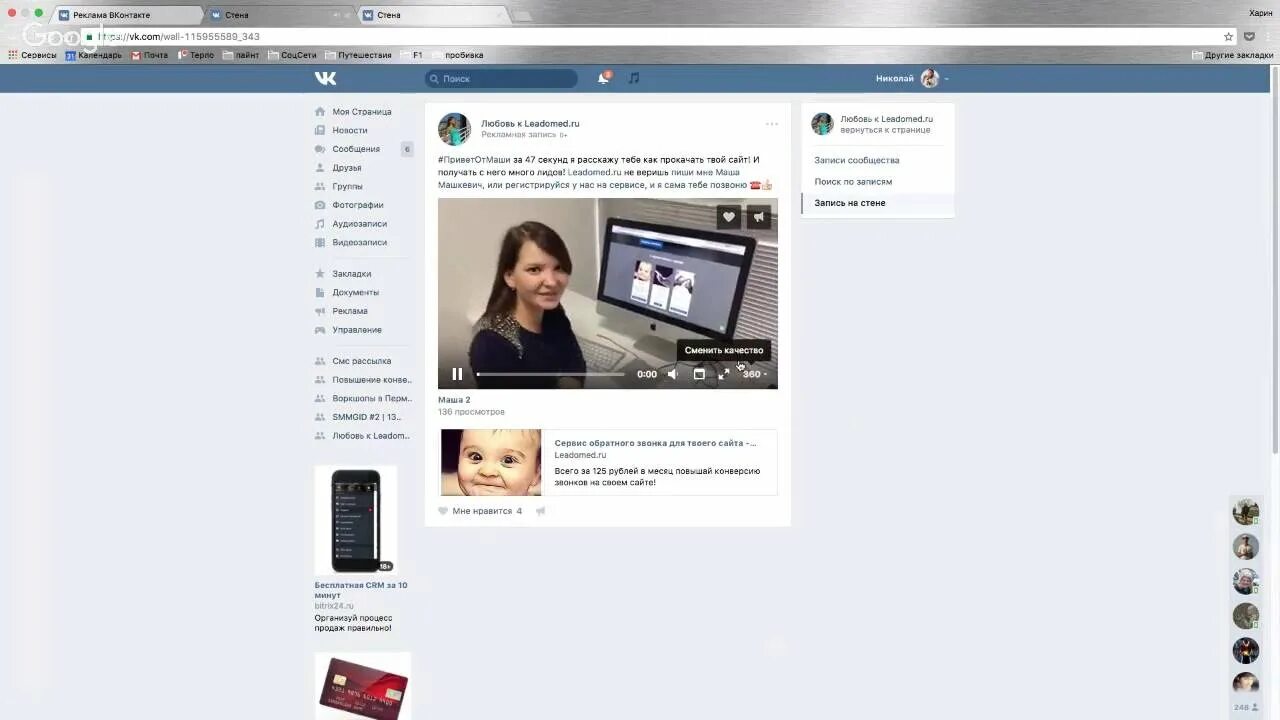Open the 360 video quality dropdown
The height and width of the screenshot is (720, 1280).
click(754, 374)
